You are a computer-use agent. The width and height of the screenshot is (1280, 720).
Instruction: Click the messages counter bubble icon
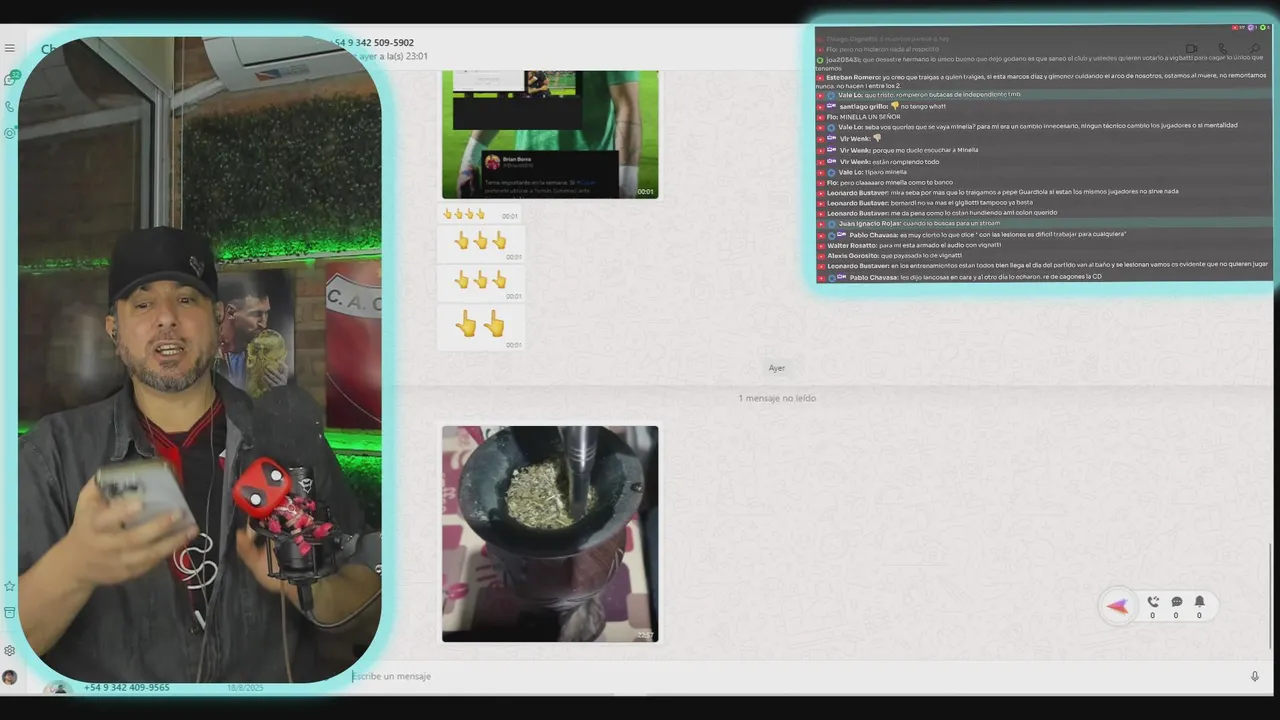(x=1176, y=602)
